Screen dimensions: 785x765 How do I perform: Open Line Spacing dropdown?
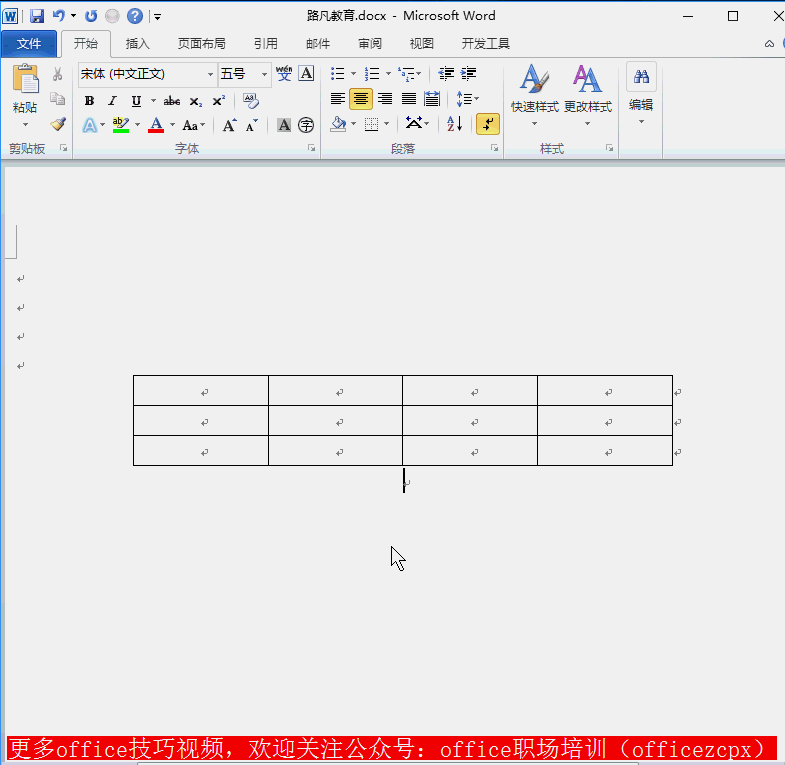pyautogui.click(x=468, y=99)
